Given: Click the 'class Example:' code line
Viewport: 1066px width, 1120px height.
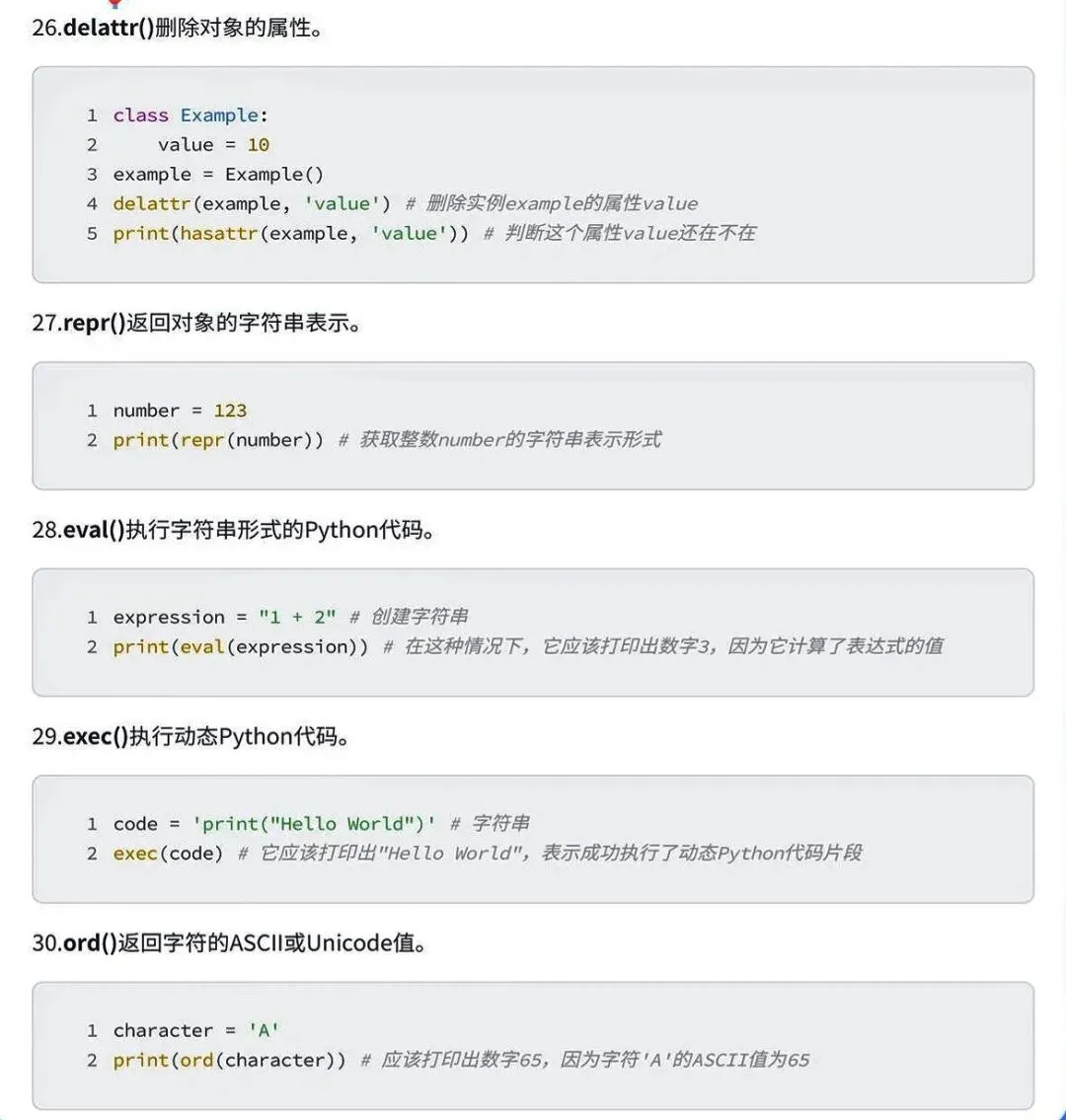Looking at the screenshot, I should tap(190, 115).
